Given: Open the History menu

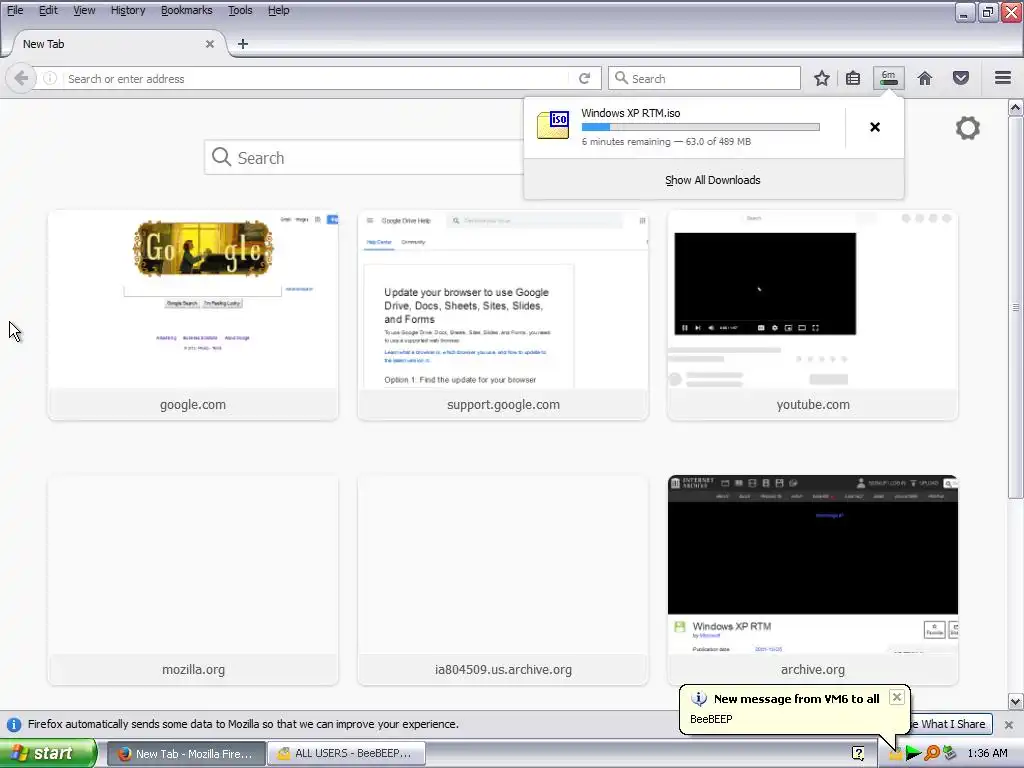Looking at the screenshot, I should [128, 10].
